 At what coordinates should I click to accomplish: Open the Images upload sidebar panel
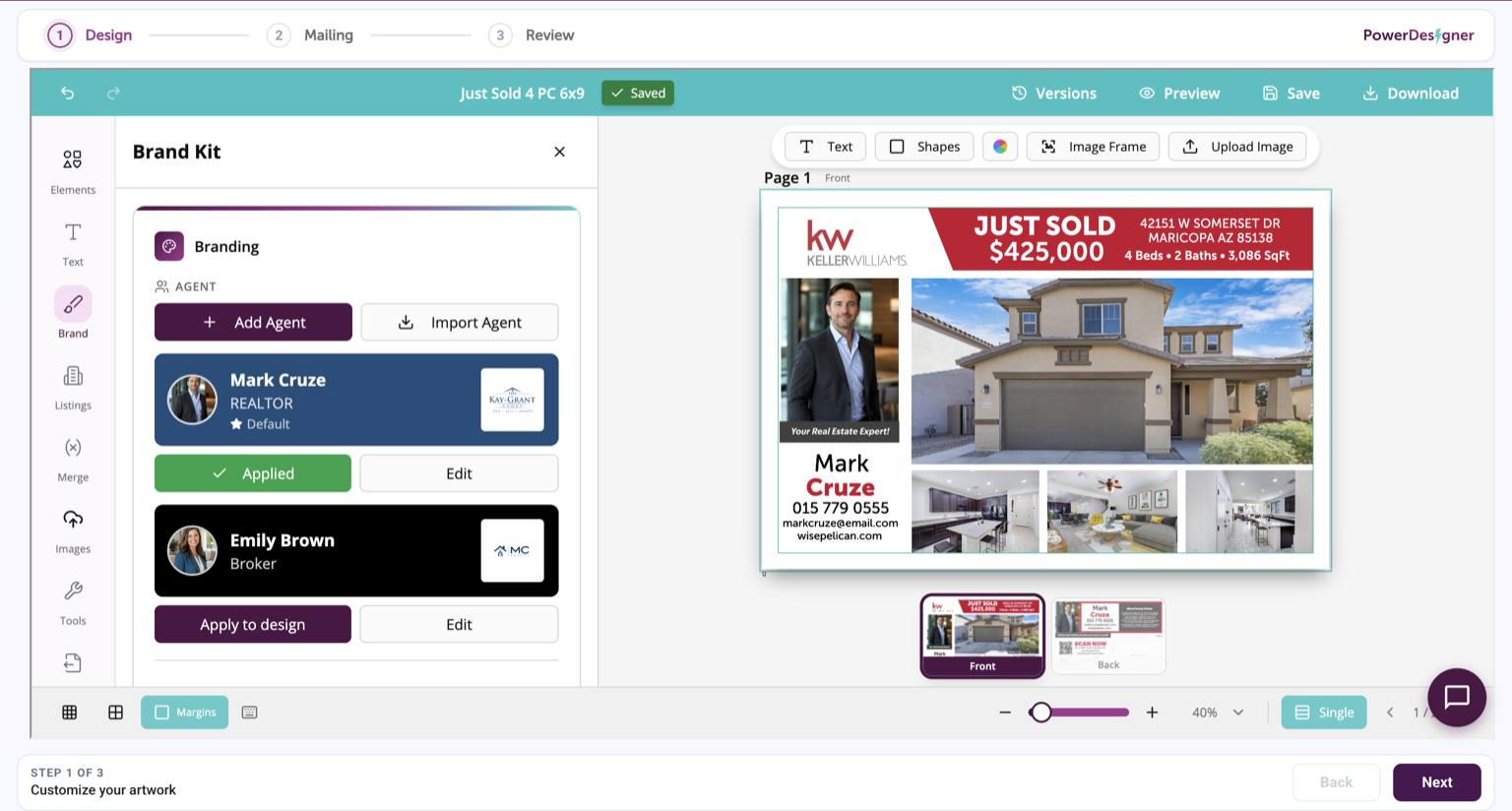(x=73, y=530)
